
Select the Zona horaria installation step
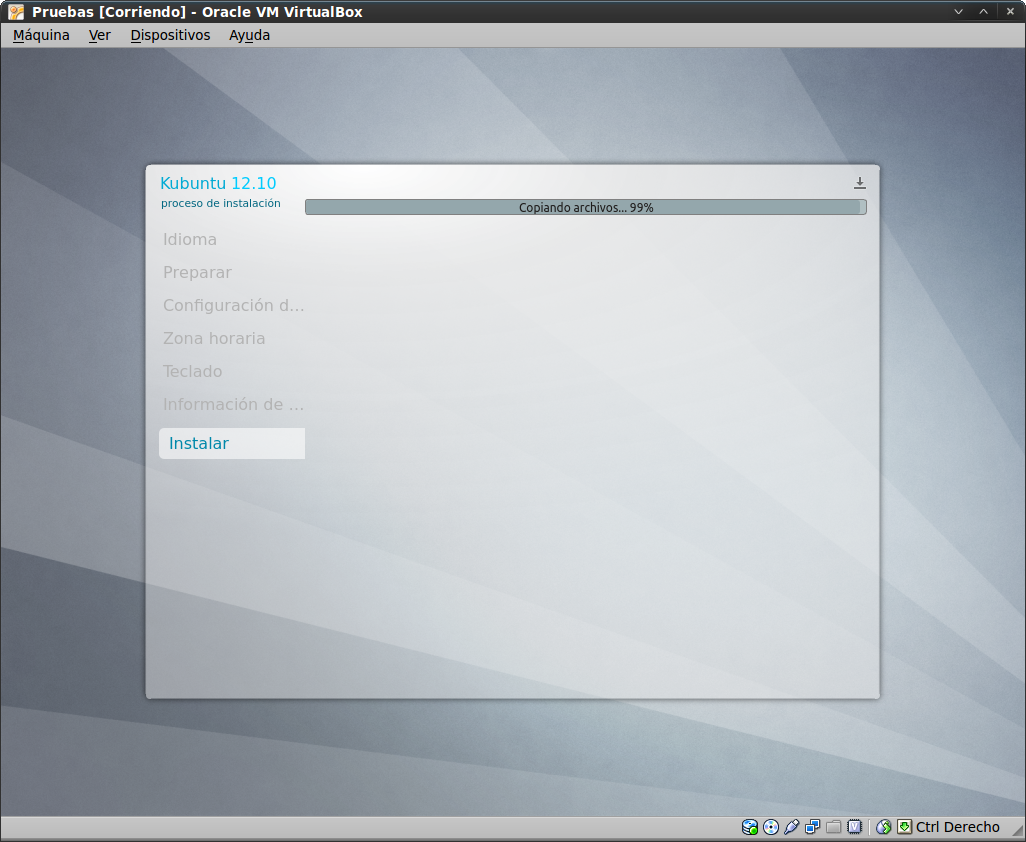tap(214, 338)
